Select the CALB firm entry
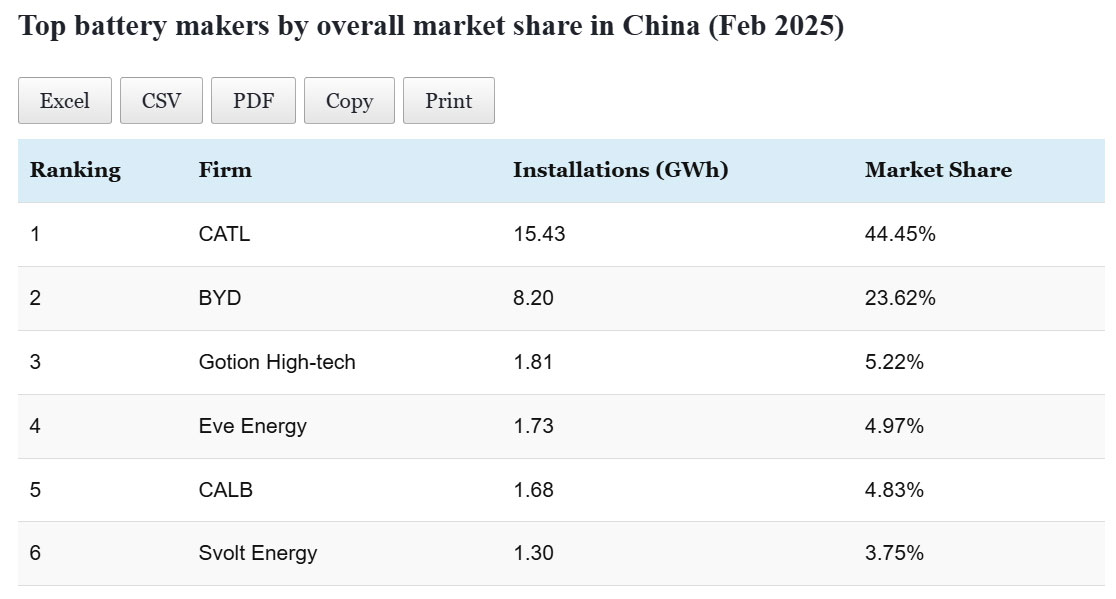The image size is (1116, 599). click(225, 490)
